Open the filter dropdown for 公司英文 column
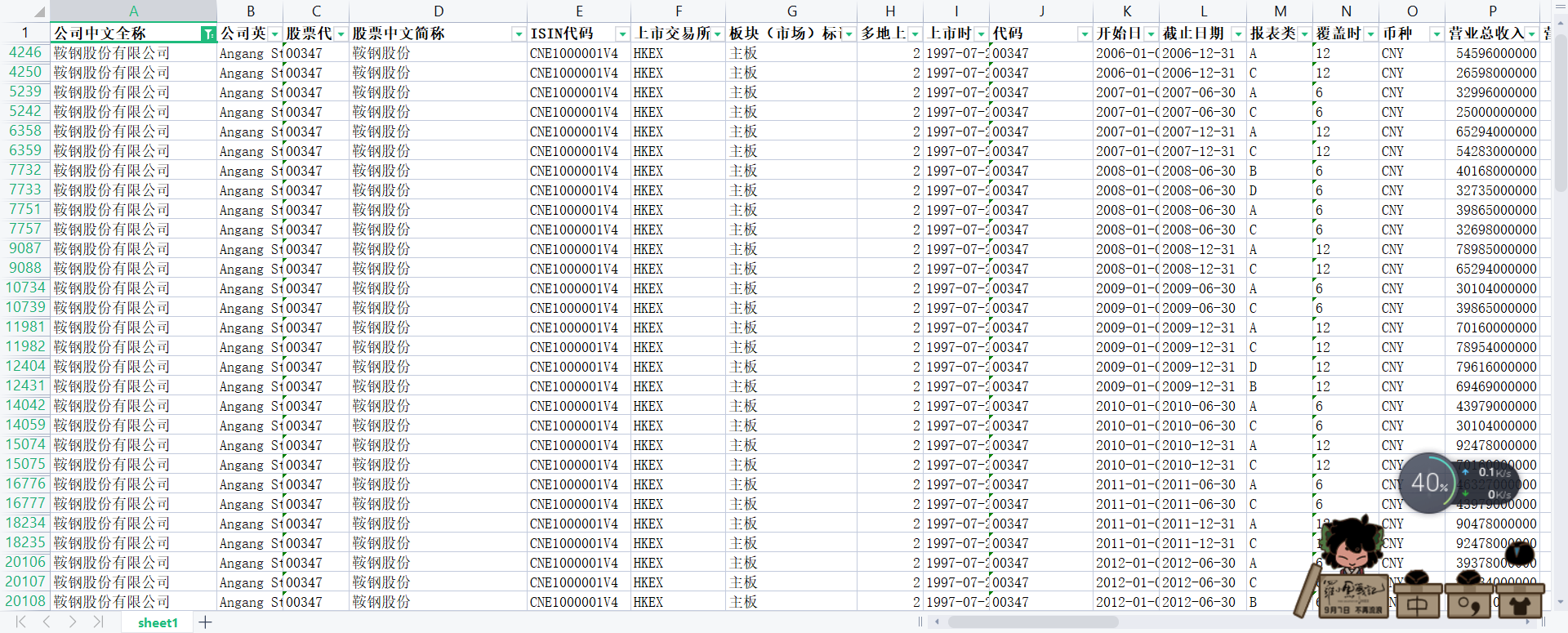Viewport: 1568px width, 633px height. click(275, 34)
